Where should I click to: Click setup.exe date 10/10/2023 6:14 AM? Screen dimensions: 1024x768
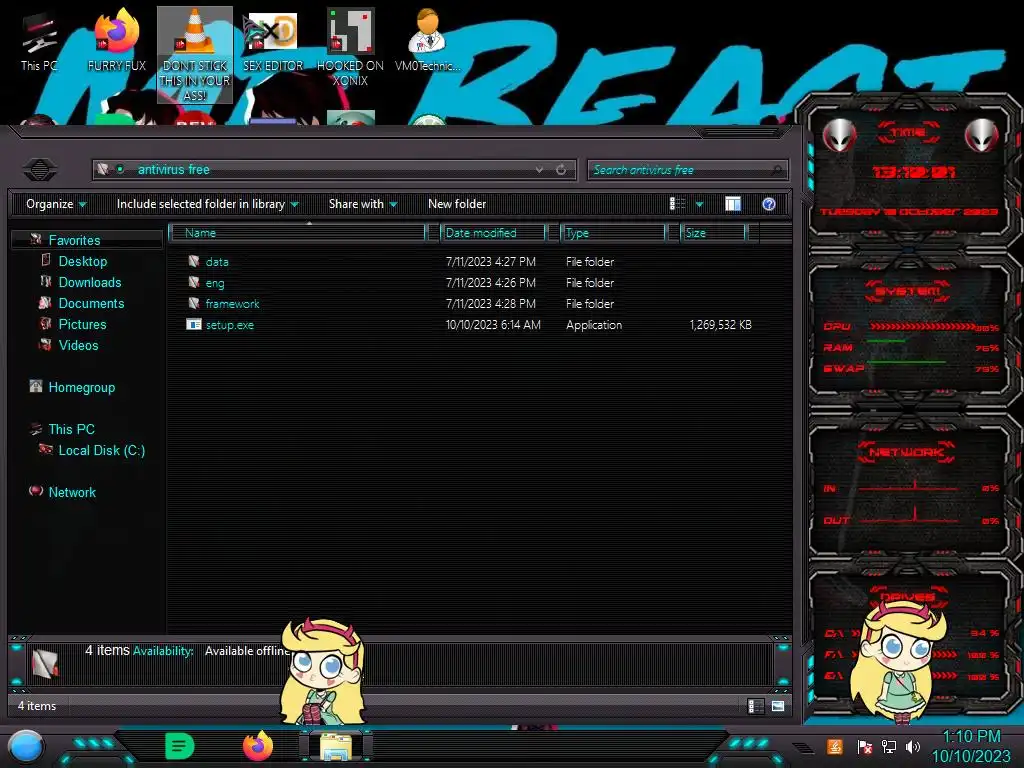coord(493,325)
